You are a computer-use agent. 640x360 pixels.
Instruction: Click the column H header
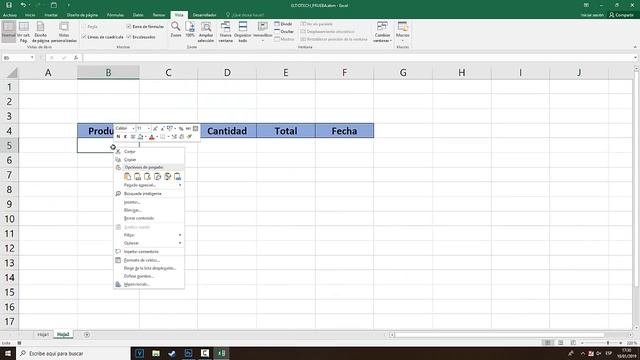pyautogui.click(x=462, y=73)
